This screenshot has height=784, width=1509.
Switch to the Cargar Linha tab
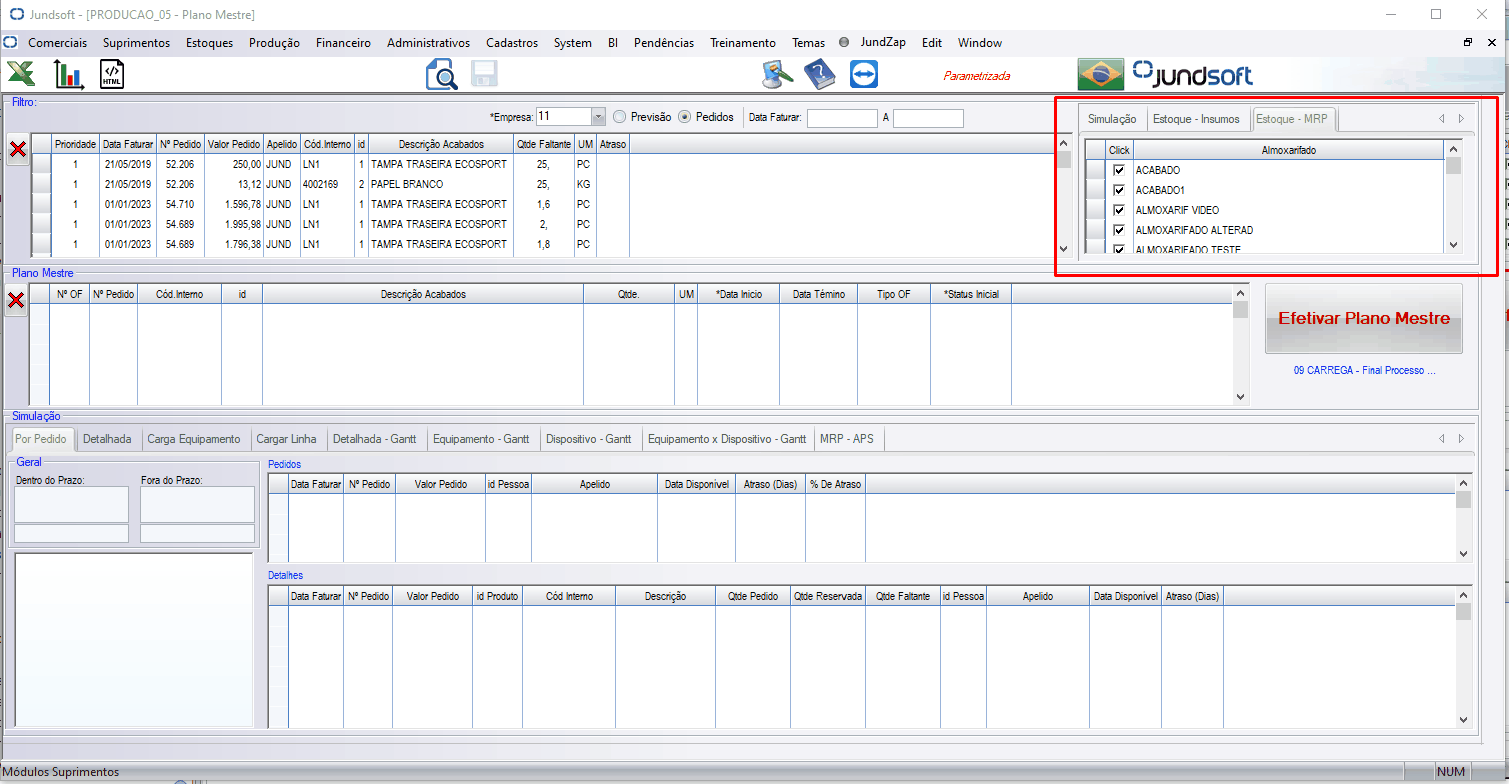pos(286,439)
